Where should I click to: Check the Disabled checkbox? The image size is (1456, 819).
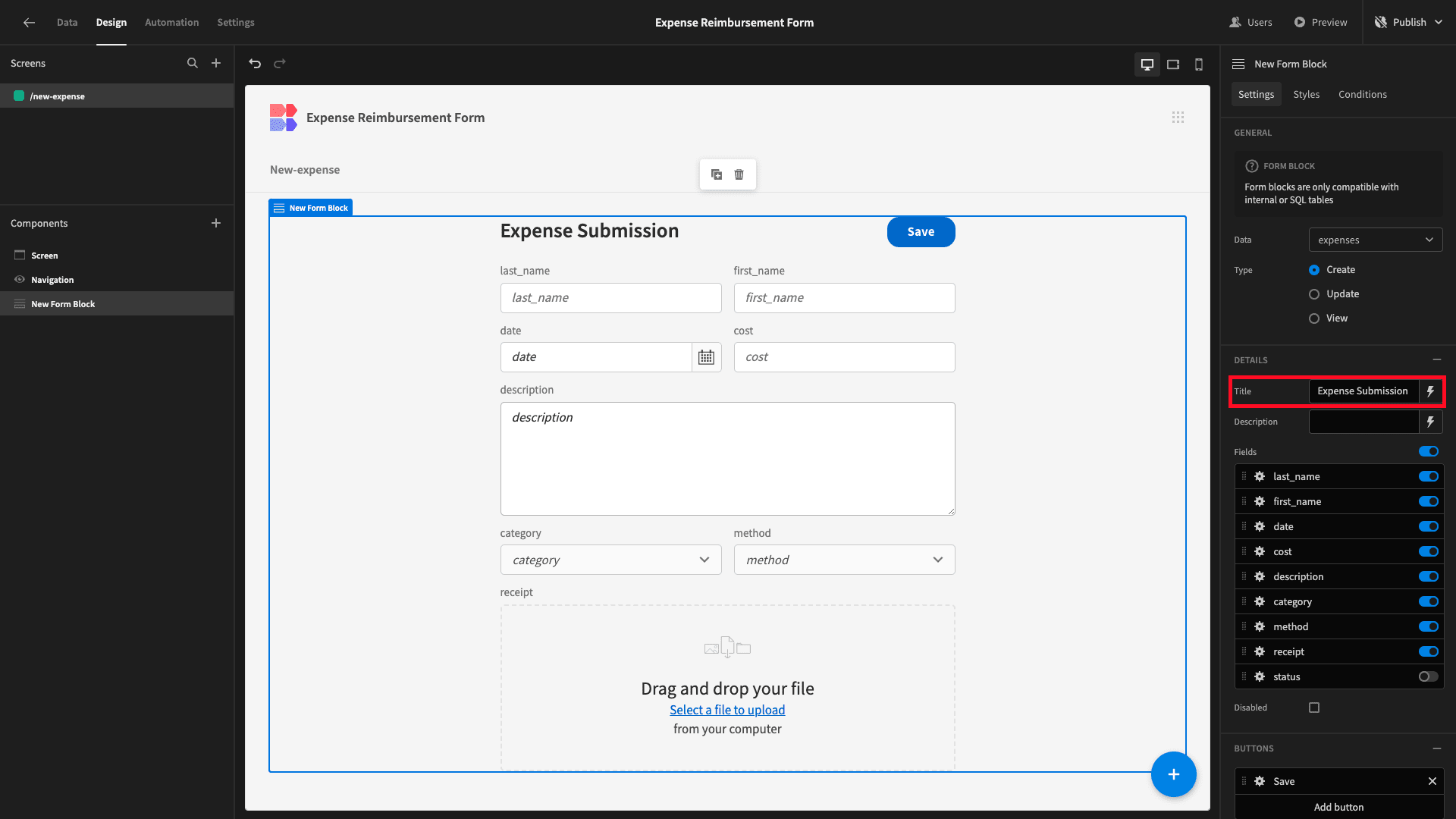pyautogui.click(x=1314, y=708)
